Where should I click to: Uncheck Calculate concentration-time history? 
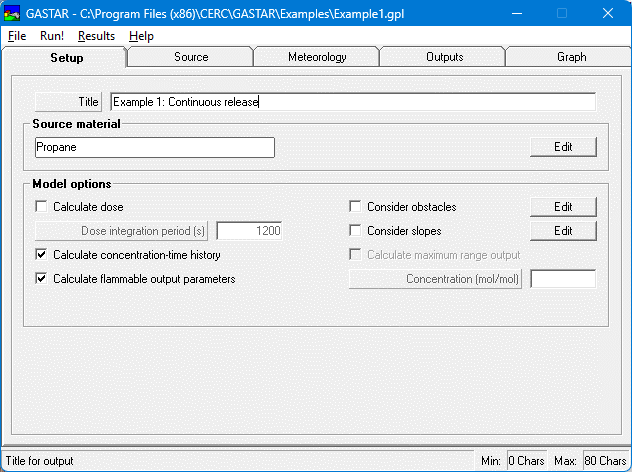pos(42,255)
